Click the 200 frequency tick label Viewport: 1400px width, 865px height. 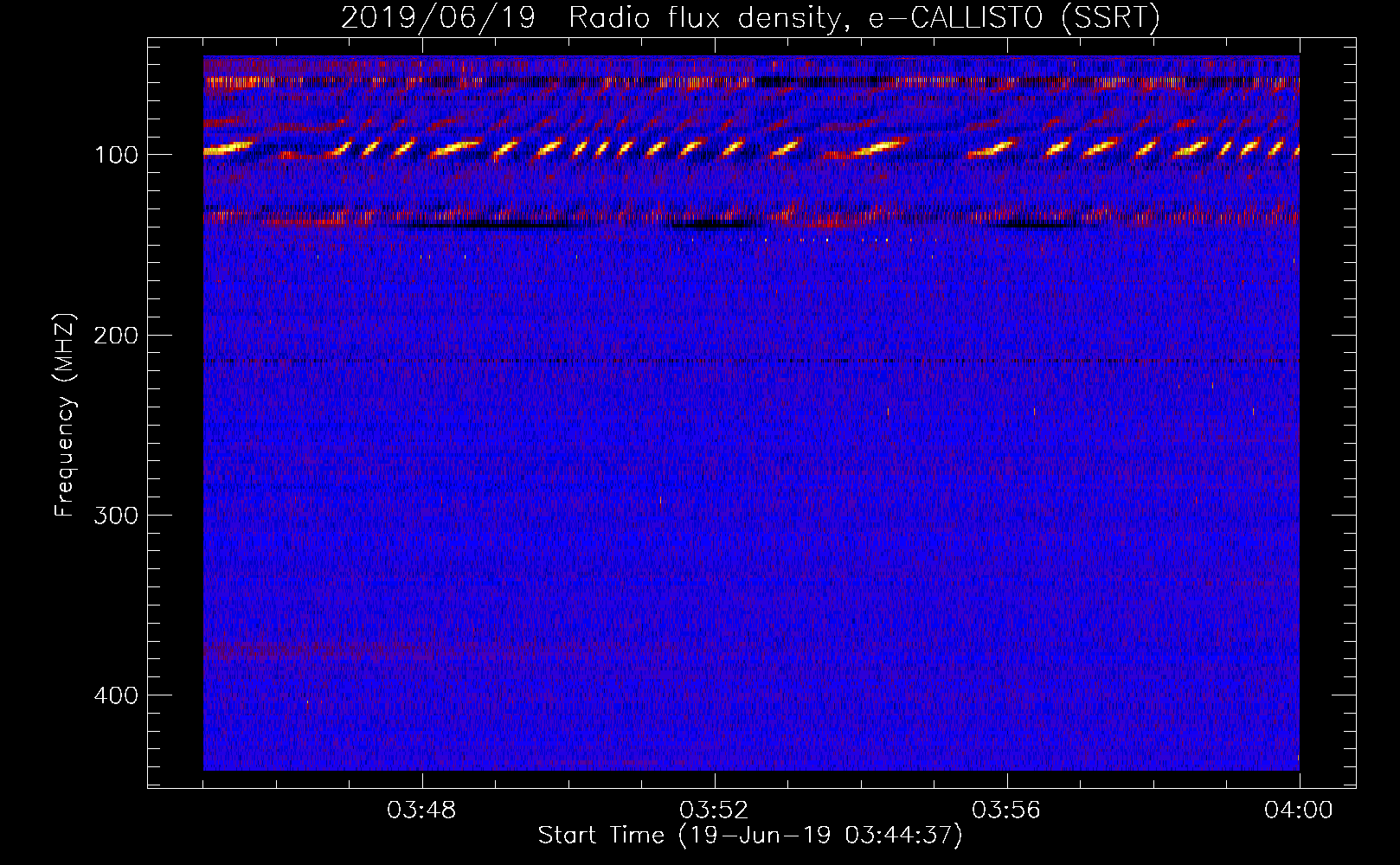tap(116, 335)
